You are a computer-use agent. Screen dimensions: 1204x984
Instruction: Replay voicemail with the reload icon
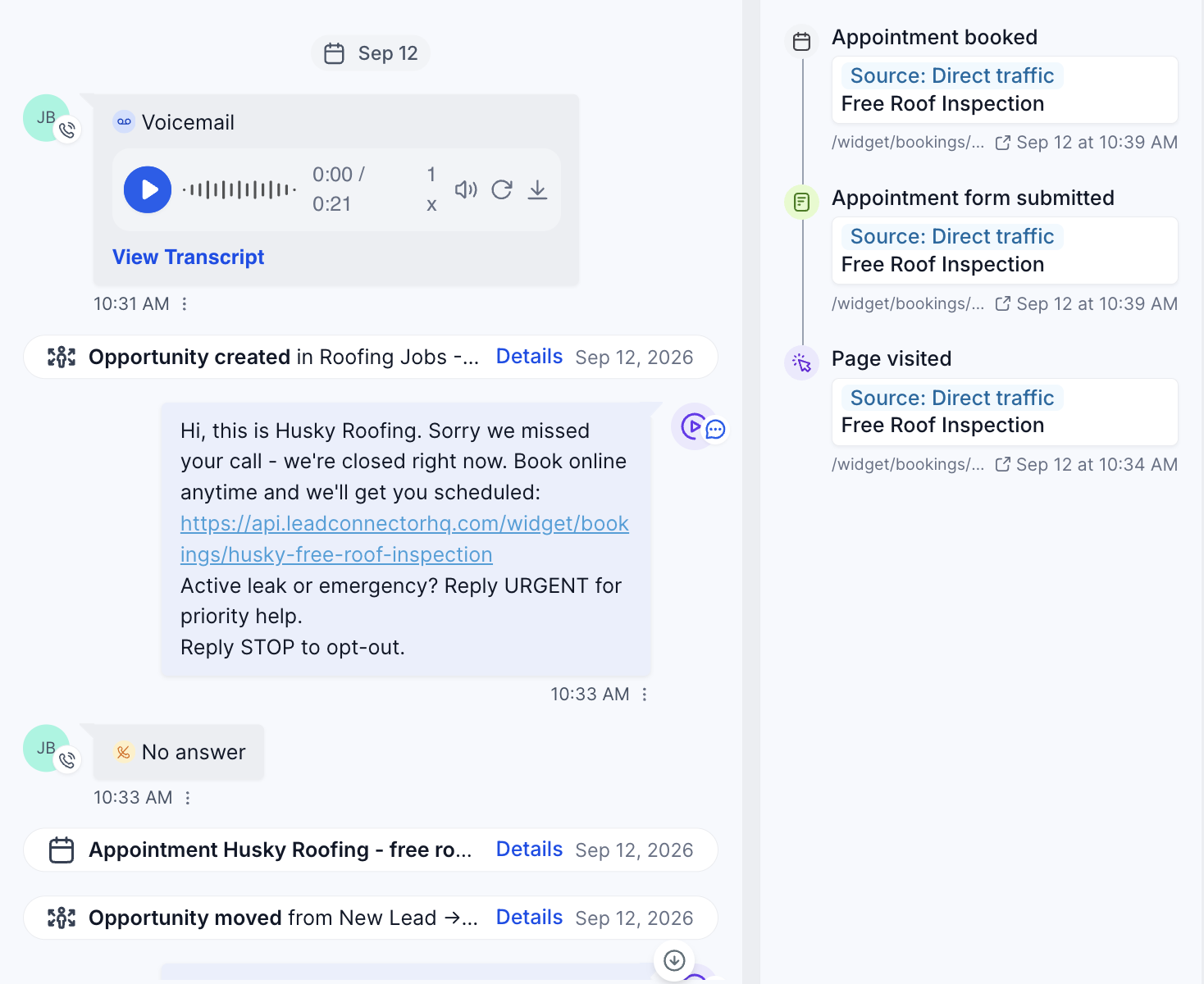(502, 189)
